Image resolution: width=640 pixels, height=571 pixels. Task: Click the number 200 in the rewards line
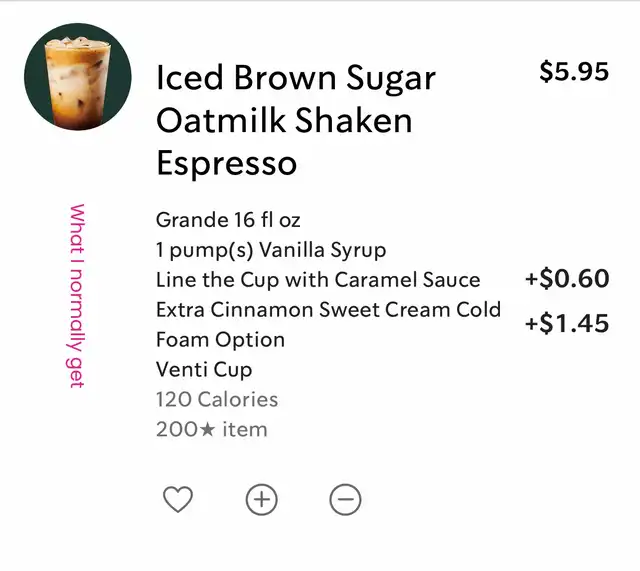178,430
